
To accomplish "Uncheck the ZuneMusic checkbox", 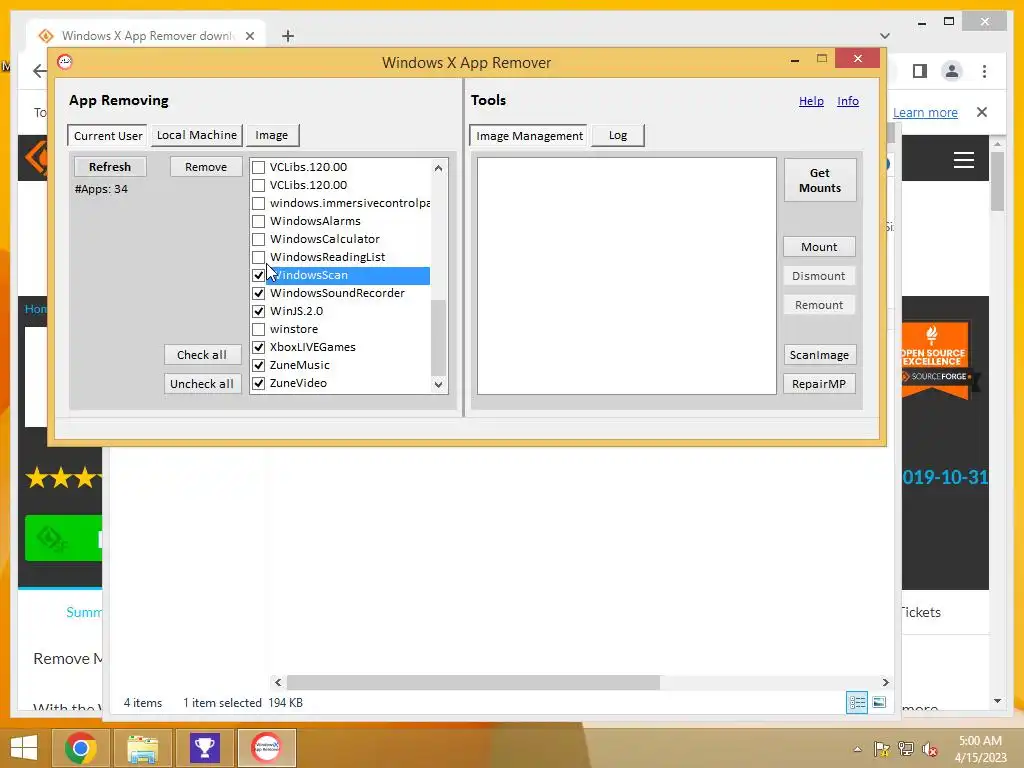I will 259,365.
